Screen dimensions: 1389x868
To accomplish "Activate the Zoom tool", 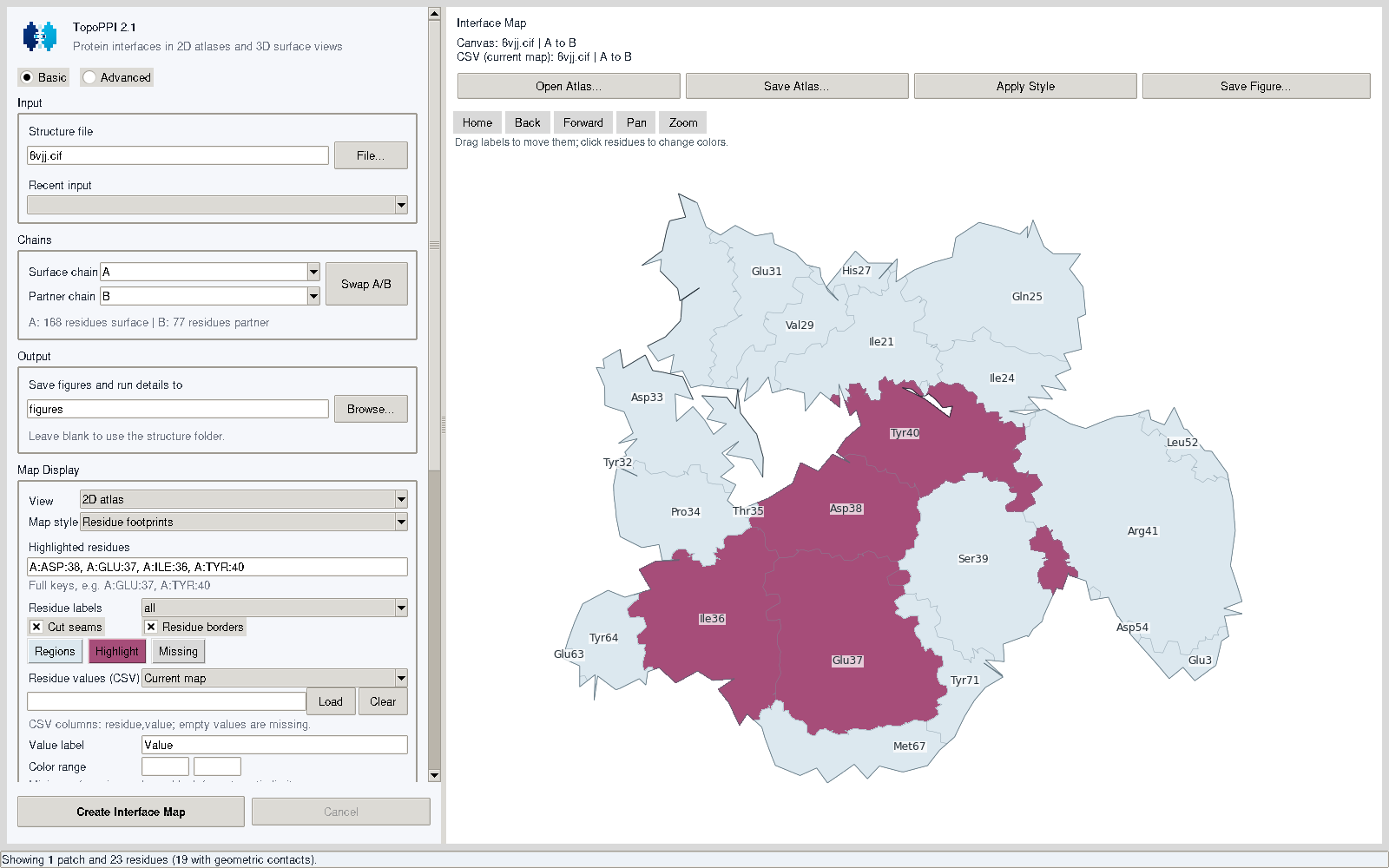I will pyautogui.click(x=683, y=122).
